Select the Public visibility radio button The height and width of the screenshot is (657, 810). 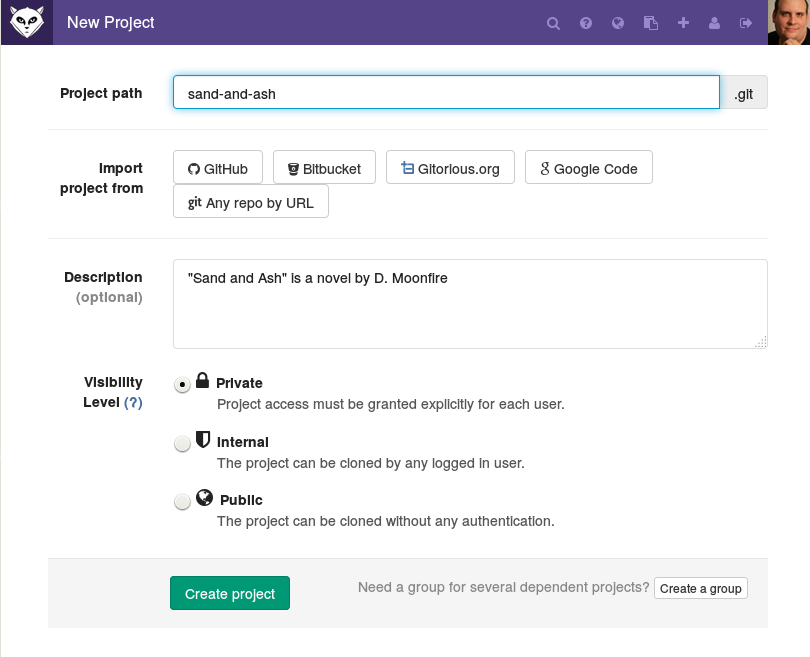pos(182,501)
